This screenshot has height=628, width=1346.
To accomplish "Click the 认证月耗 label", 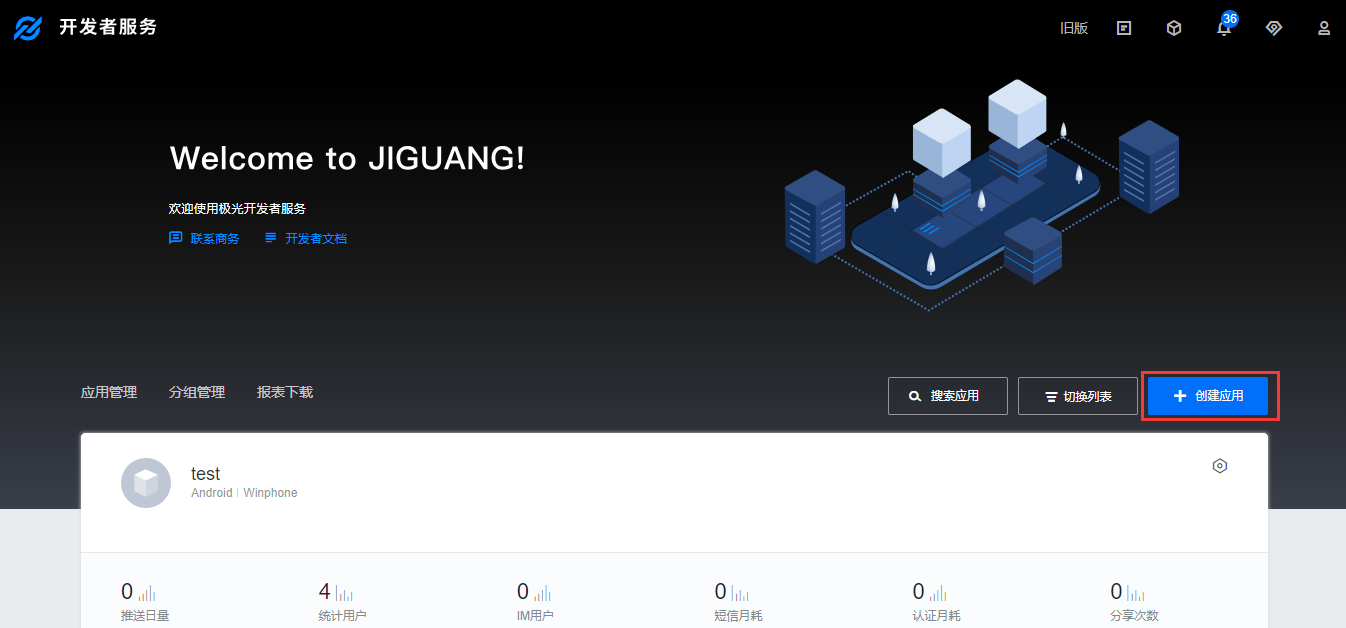I will point(937,616).
